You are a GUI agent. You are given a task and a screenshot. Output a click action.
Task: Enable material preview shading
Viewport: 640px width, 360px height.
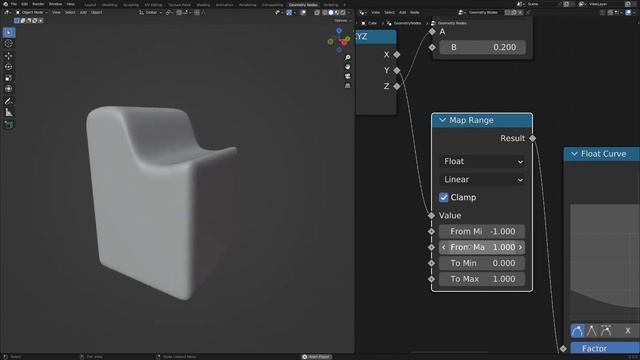click(x=337, y=13)
